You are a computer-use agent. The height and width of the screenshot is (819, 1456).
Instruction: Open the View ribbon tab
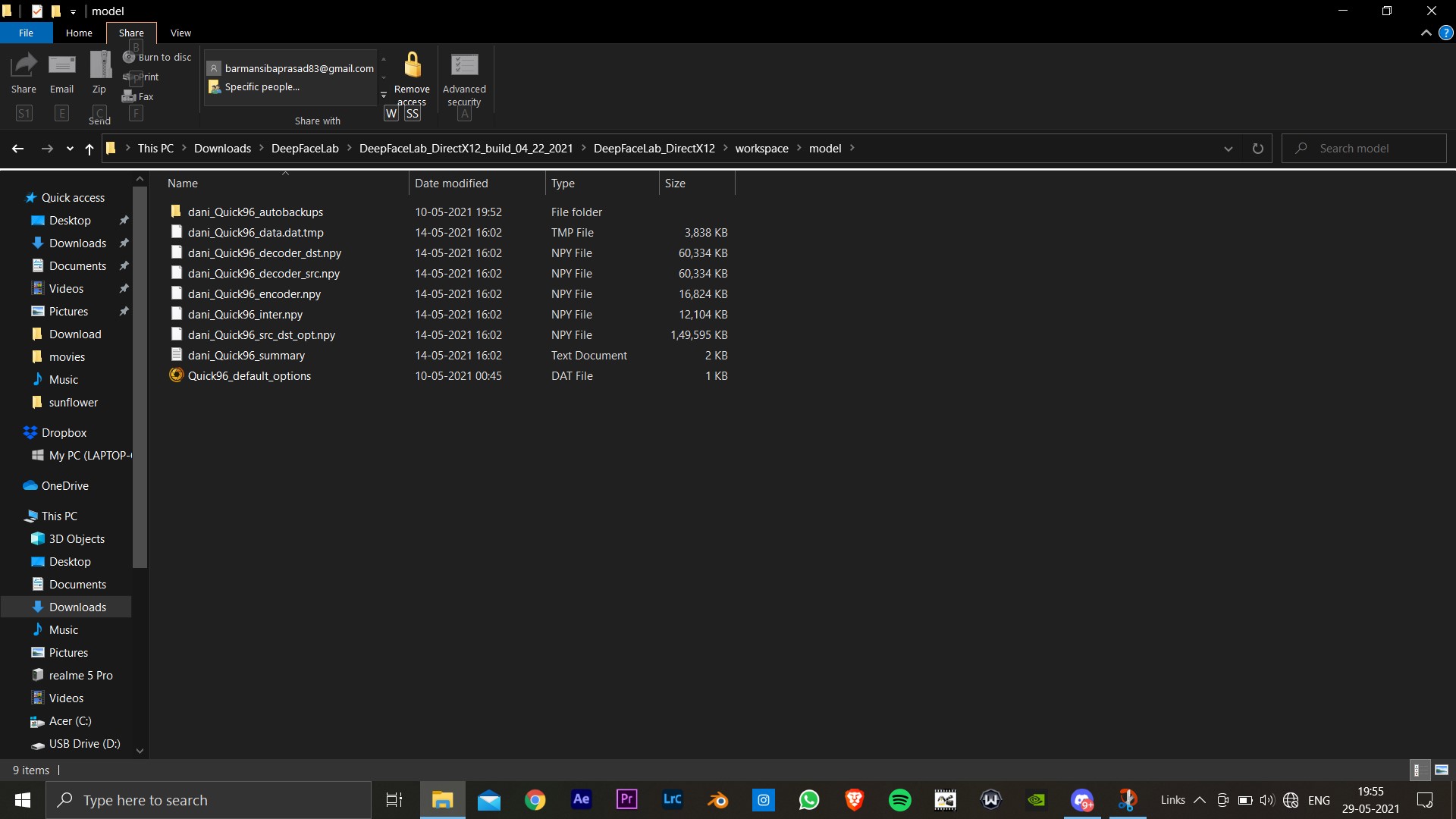(180, 33)
